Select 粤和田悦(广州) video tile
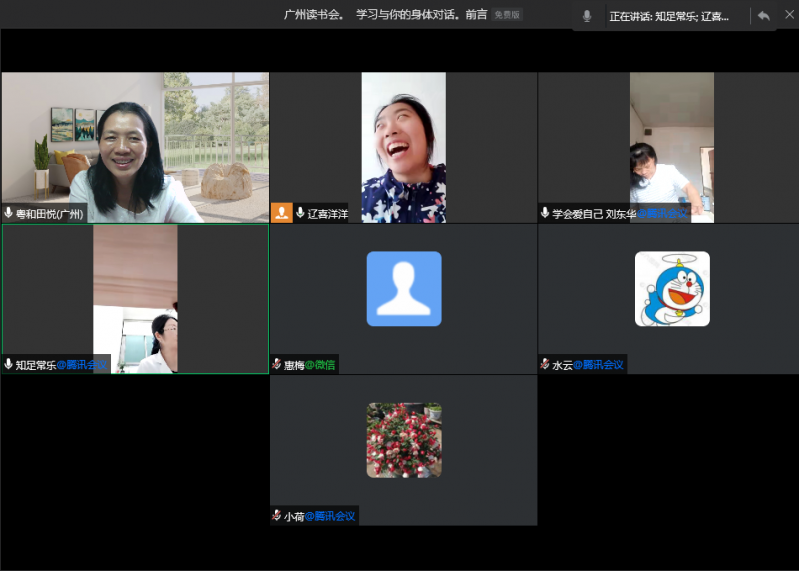 135,140
